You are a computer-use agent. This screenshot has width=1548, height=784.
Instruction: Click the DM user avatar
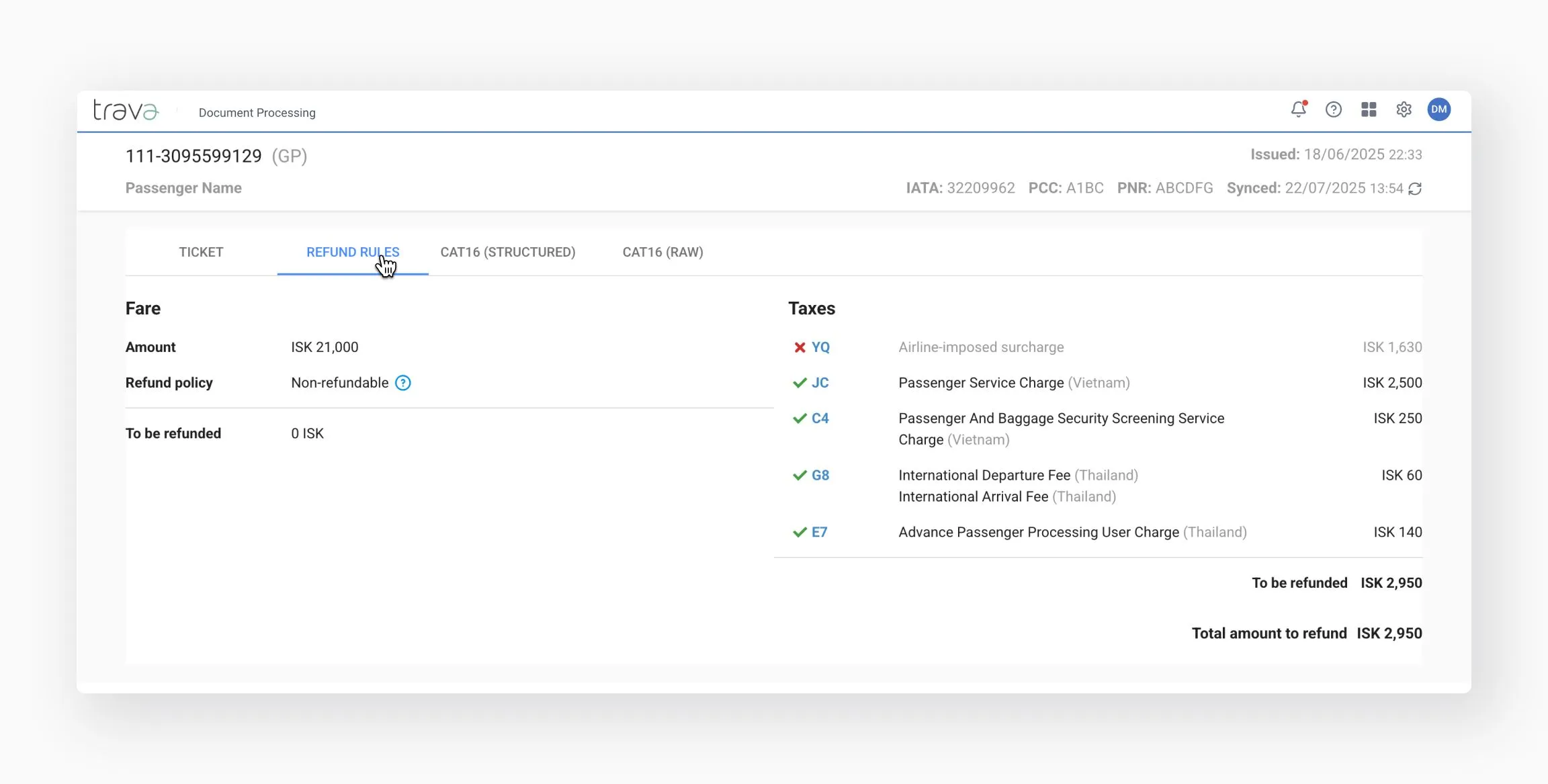[x=1438, y=110]
